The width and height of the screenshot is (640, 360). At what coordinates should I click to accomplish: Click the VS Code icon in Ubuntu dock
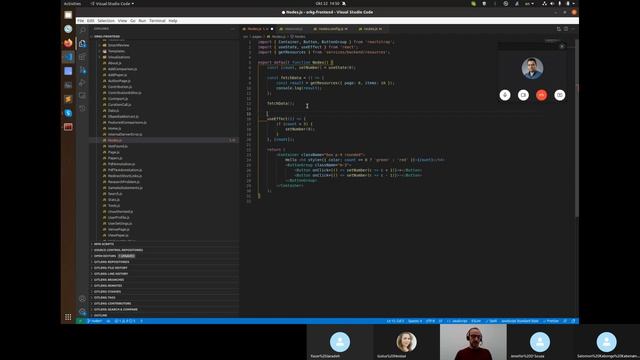68,57
